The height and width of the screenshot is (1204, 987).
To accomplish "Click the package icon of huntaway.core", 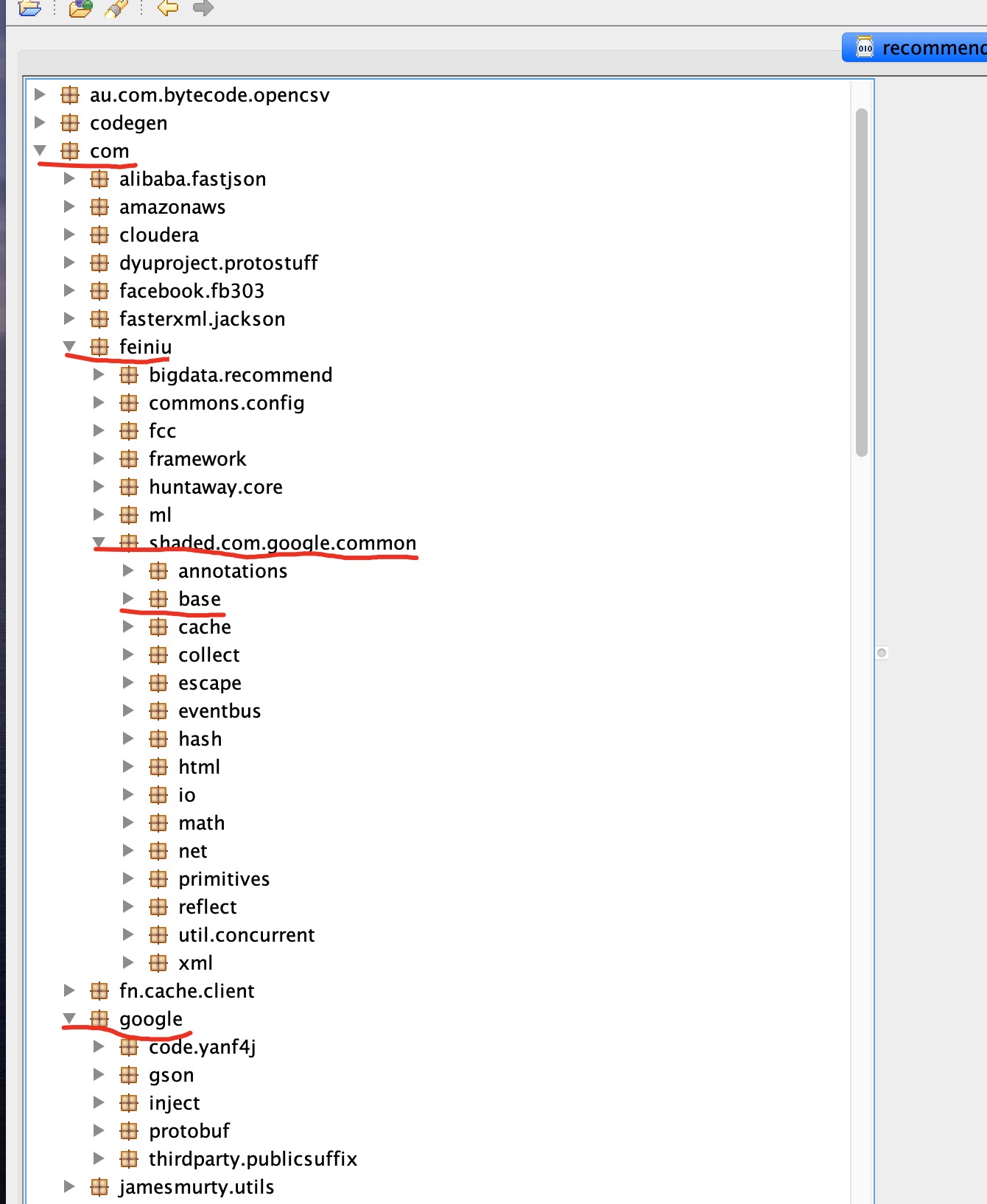I will tap(129, 487).
